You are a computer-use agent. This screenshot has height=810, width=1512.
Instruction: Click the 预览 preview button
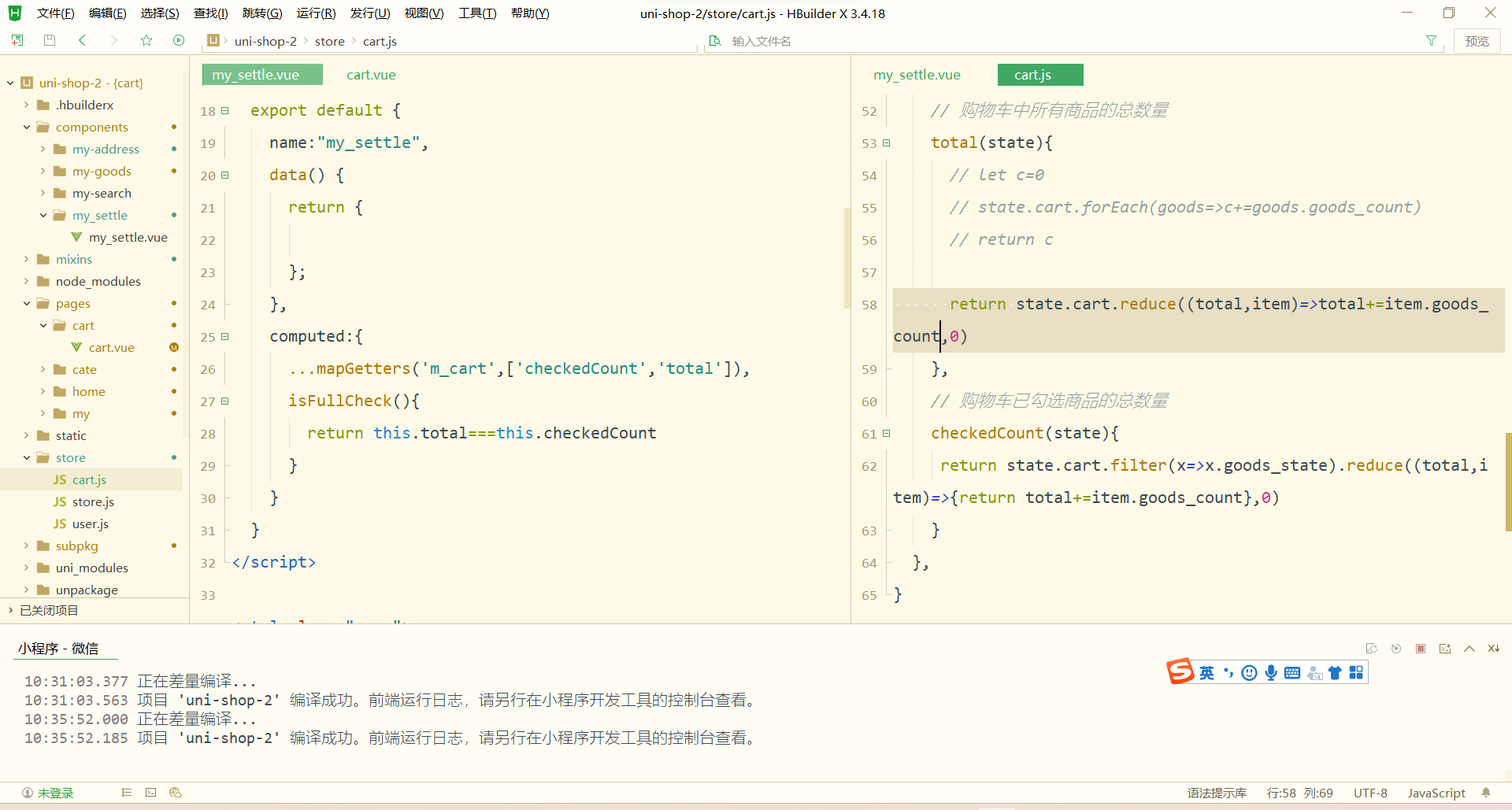[1477, 41]
